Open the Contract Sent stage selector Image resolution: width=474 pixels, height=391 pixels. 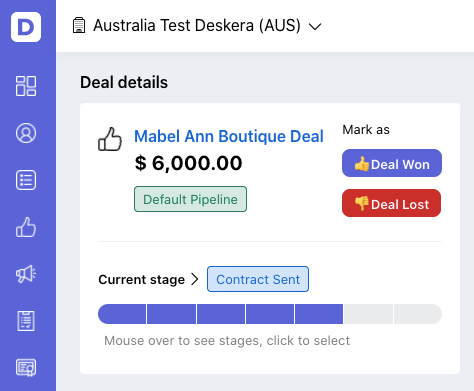tap(258, 279)
